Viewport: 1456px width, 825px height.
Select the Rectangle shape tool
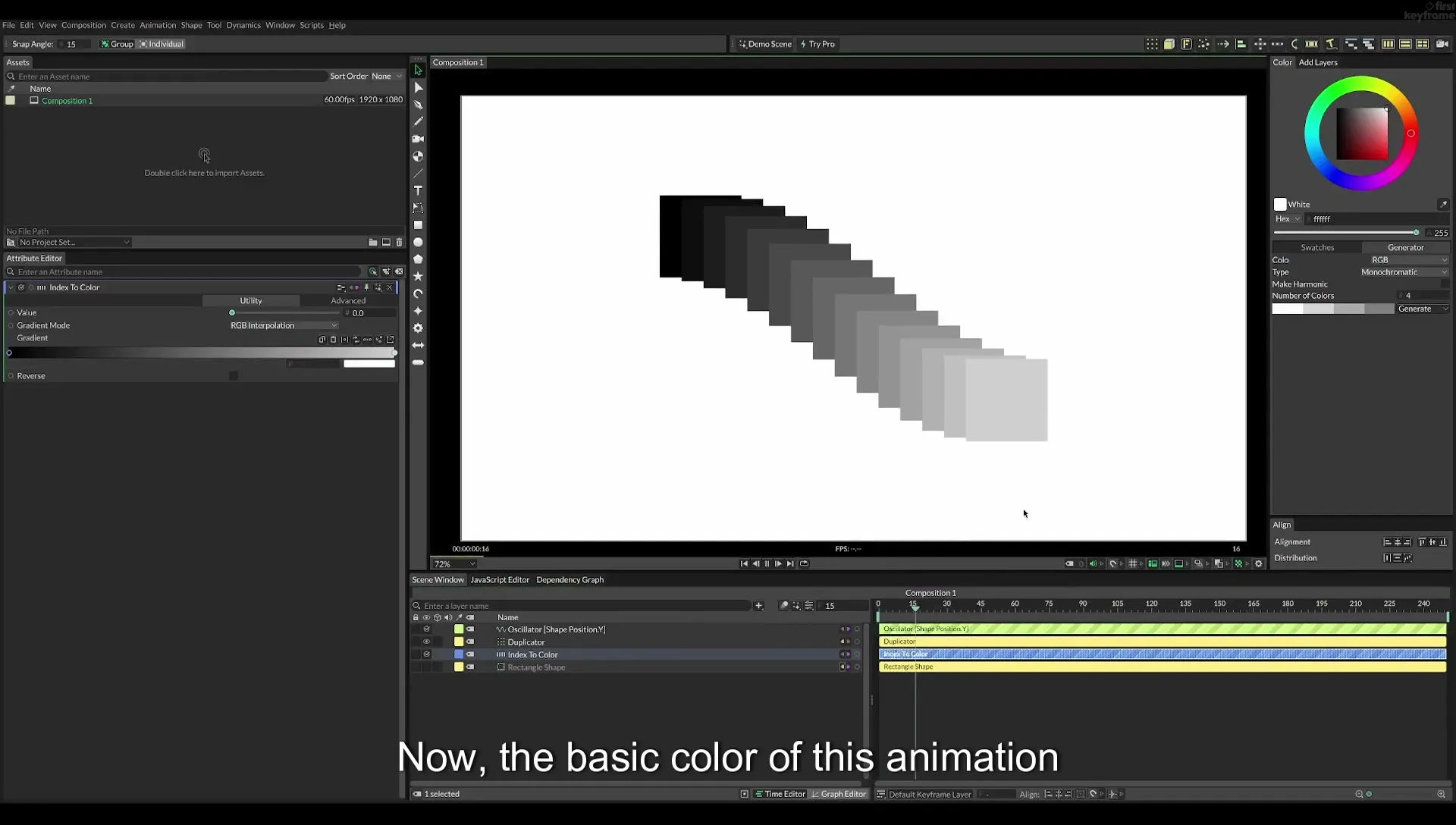click(418, 225)
